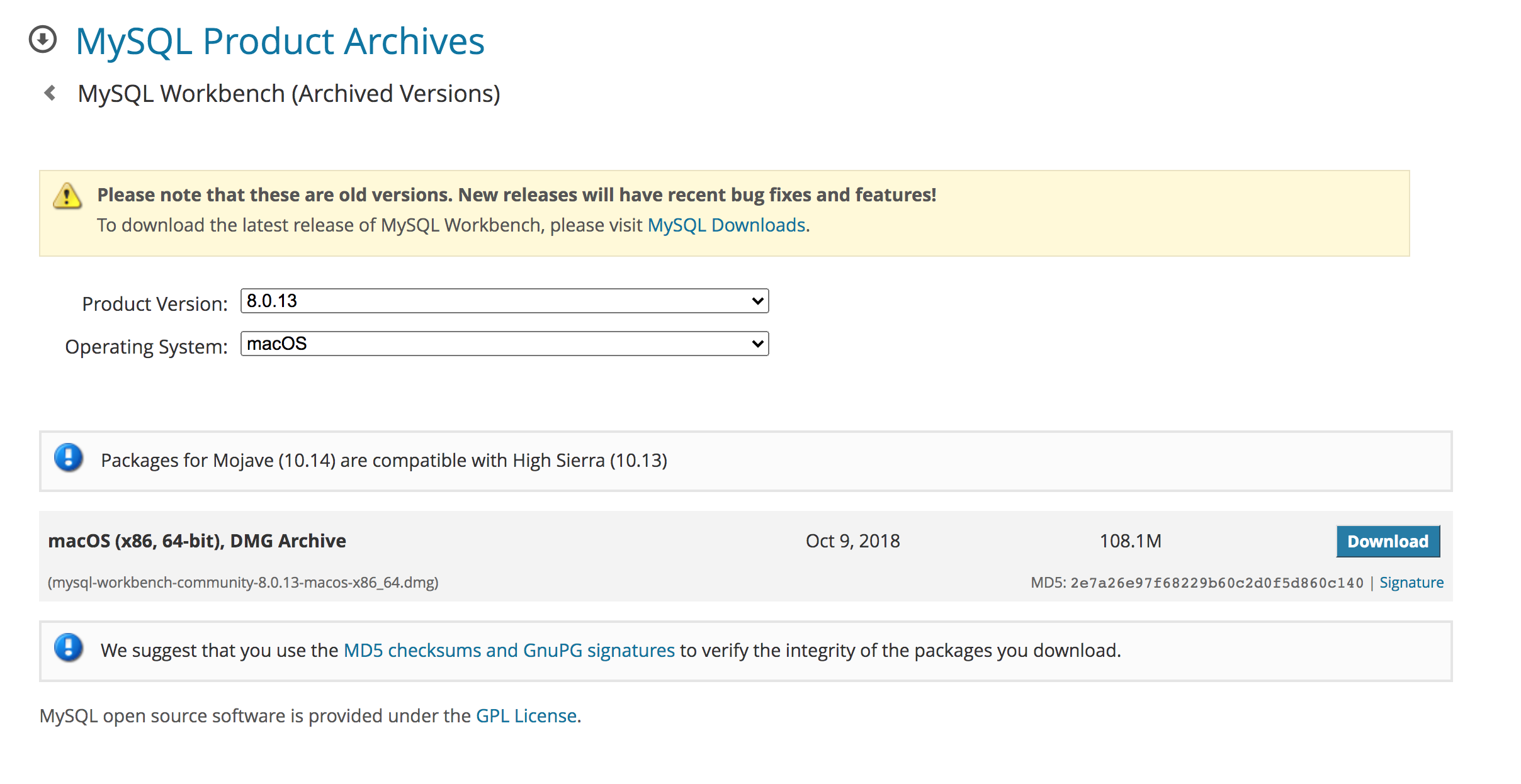Click the MySQL Product Archives heading
This screenshot has width=1521, height=784.
[x=280, y=42]
